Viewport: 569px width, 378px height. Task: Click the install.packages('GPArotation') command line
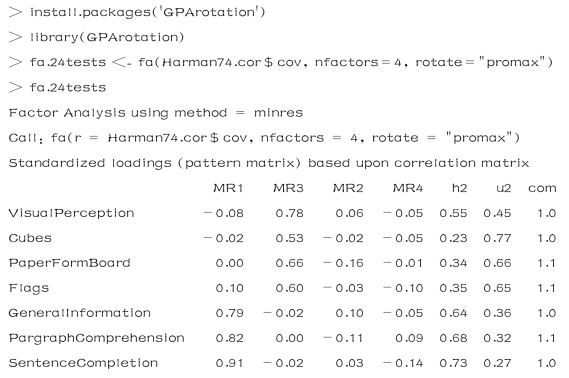[137, 12]
